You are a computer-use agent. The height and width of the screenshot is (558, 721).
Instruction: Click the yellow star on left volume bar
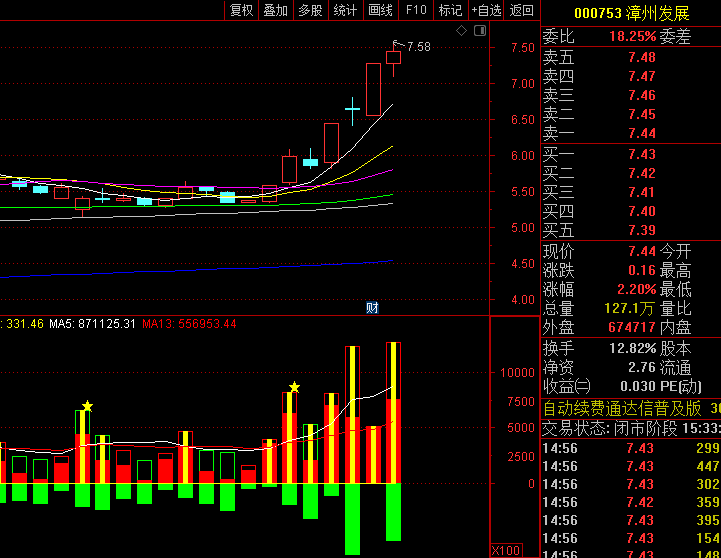[x=87, y=406]
